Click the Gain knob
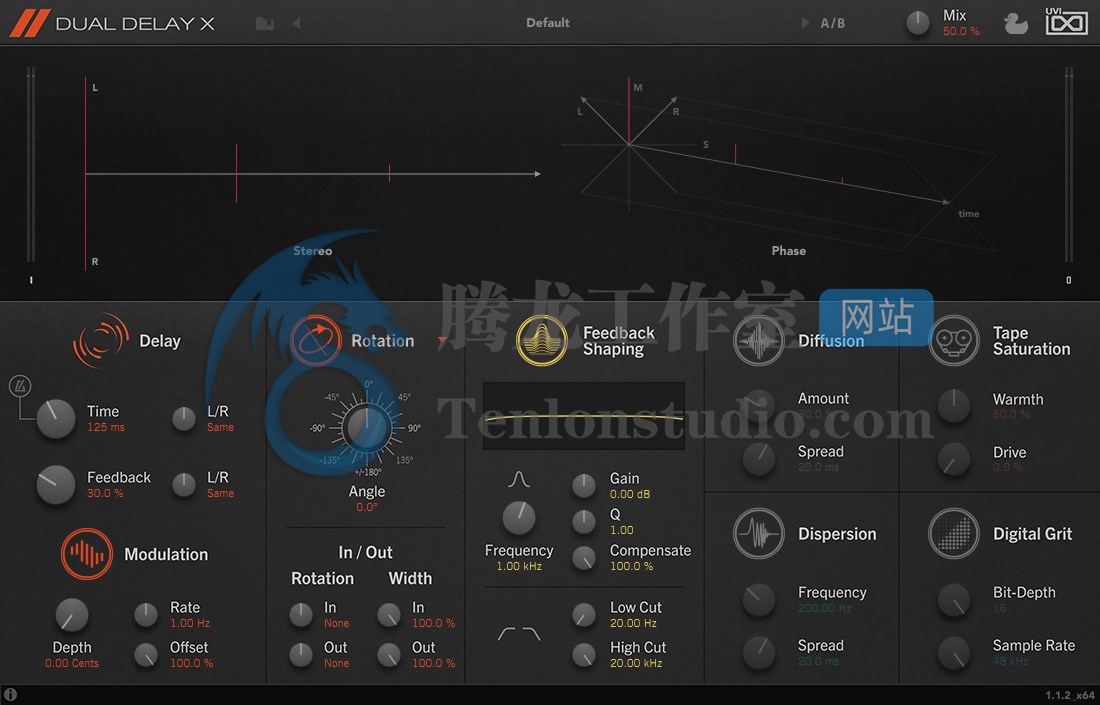 [584, 485]
